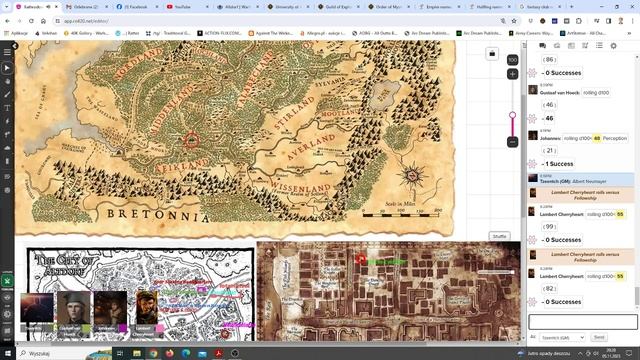Viewport: 640px width, 360px height.
Task: Switch to the Compendium tab
Action: point(585,46)
